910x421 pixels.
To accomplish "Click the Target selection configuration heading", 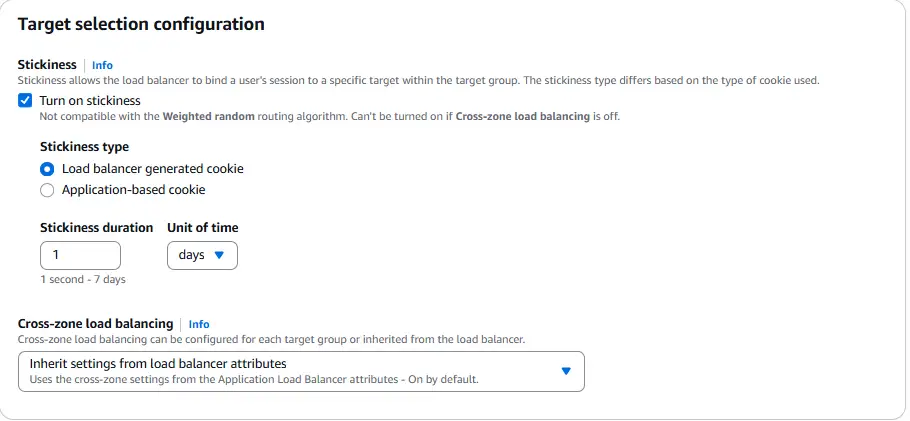I will tap(141, 24).
